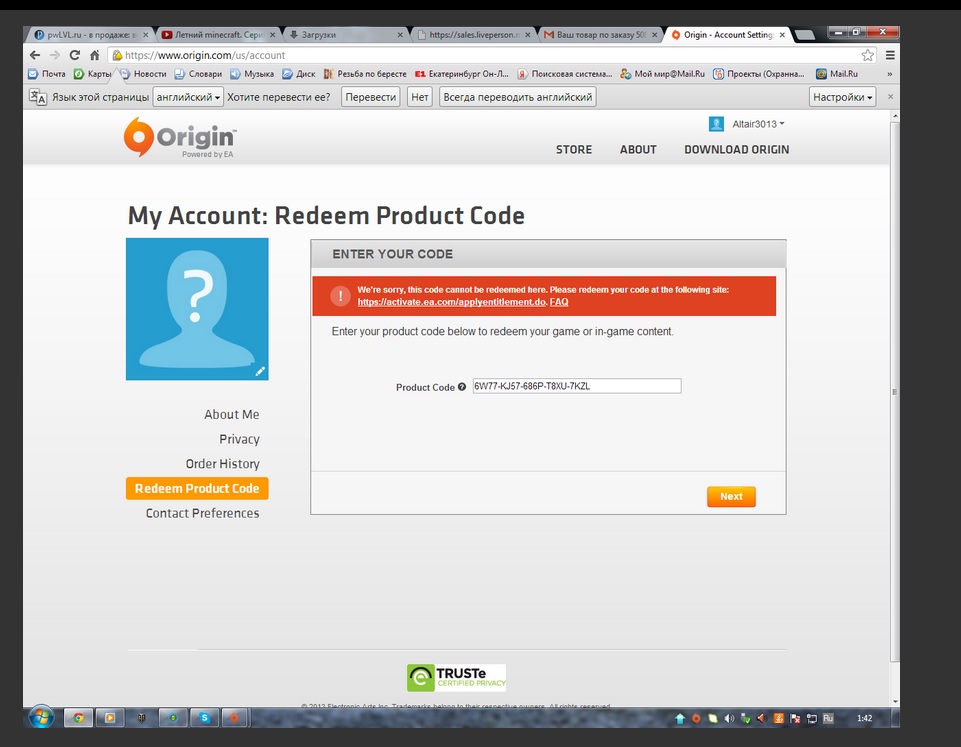
Task: Open the Почта bookmark
Action: coord(47,74)
